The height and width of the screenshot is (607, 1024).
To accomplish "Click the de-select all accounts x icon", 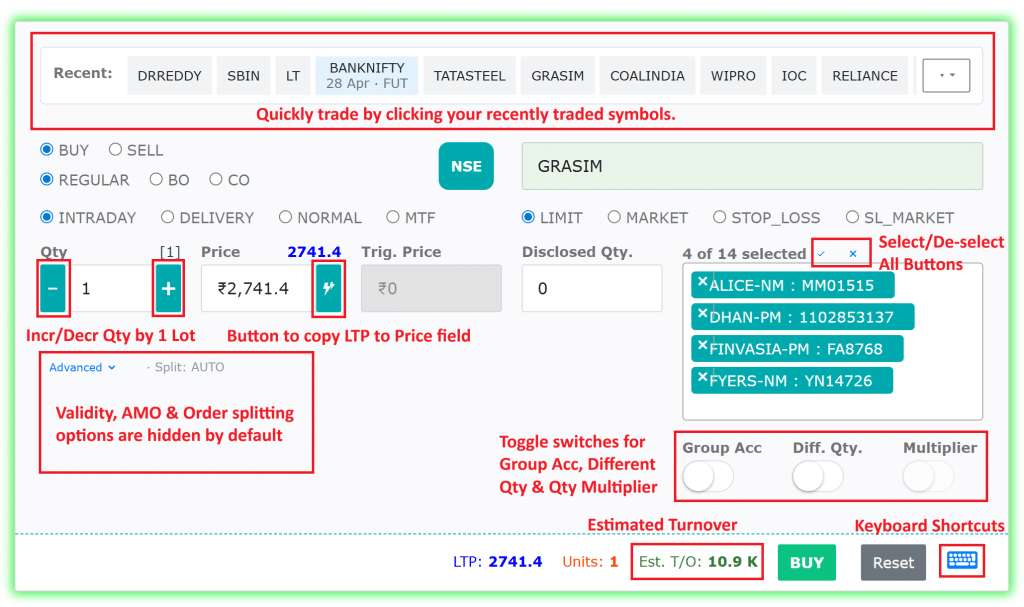I will (852, 254).
